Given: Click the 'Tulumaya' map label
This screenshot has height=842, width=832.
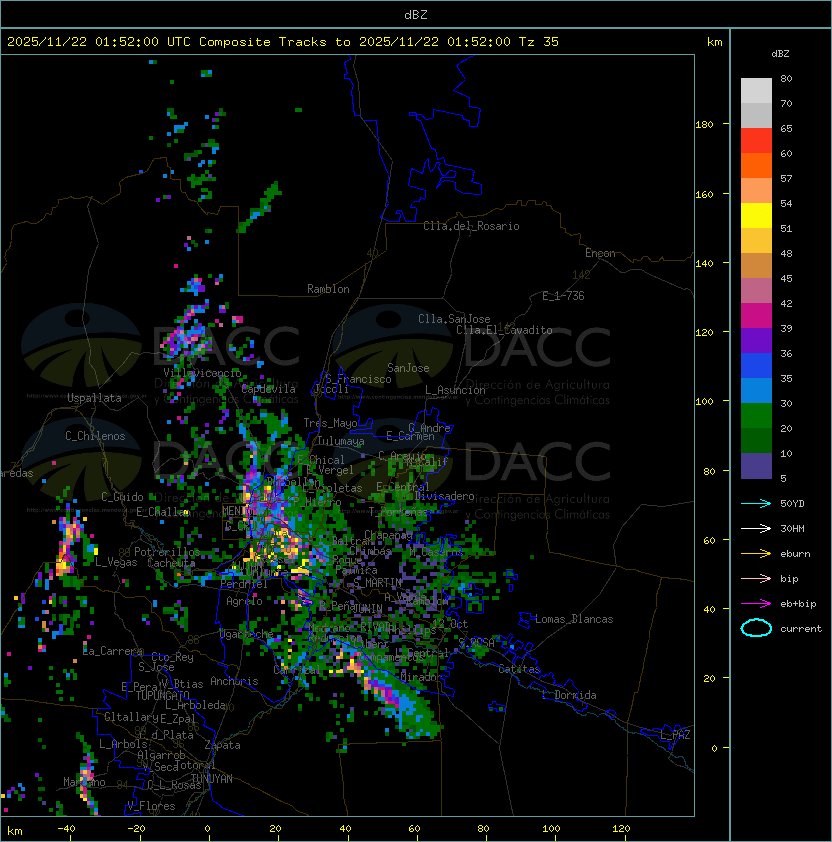Looking at the screenshot, I should coord(341,441).
